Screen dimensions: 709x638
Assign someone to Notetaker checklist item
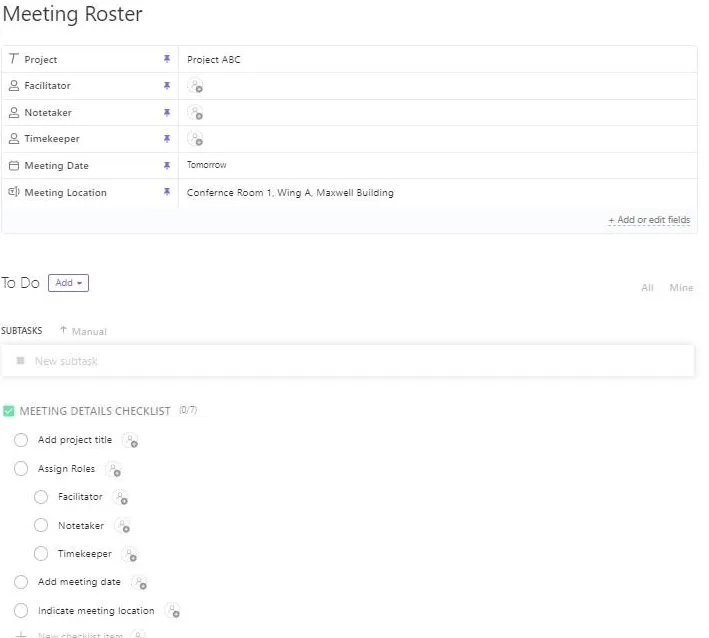pyautogui.click(x=123, y=526)
